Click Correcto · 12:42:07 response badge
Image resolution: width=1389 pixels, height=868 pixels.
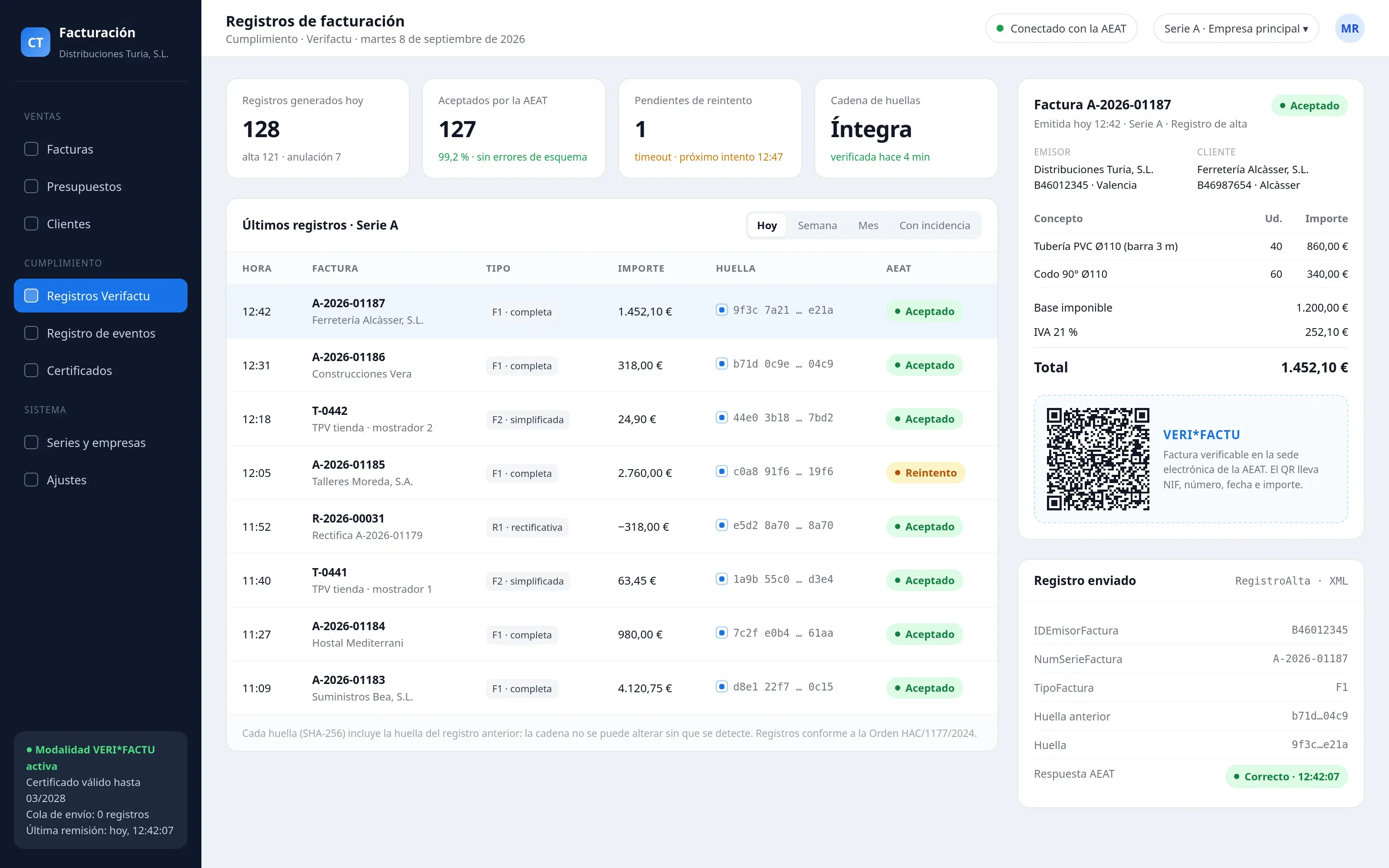point(1286,777)
